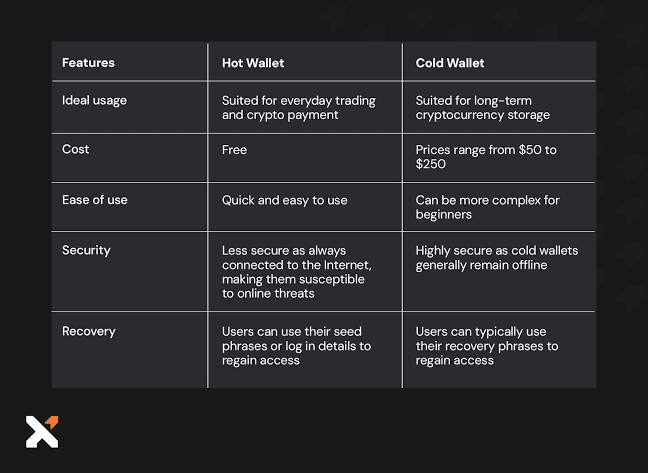Click the Ease of use row label
The image size is (648, 473).
click(x=95, y=200)
